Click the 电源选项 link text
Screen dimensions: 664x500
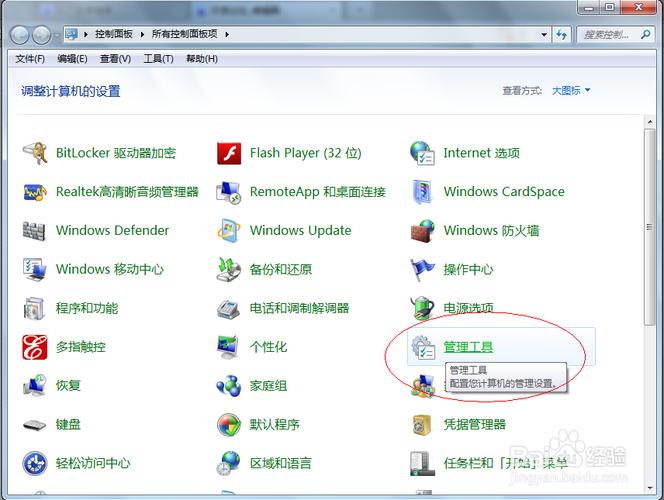[x=468, y=308]
